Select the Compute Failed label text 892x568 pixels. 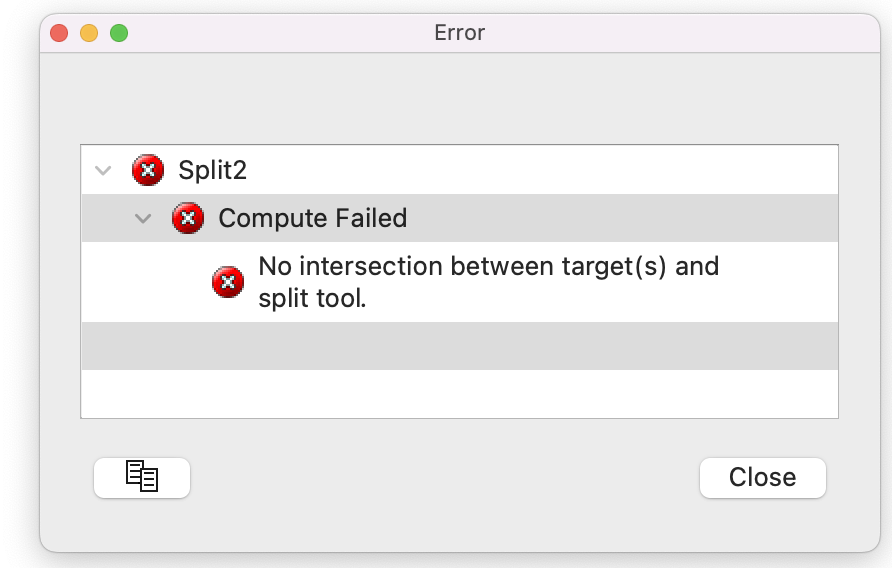coord(312,218)
